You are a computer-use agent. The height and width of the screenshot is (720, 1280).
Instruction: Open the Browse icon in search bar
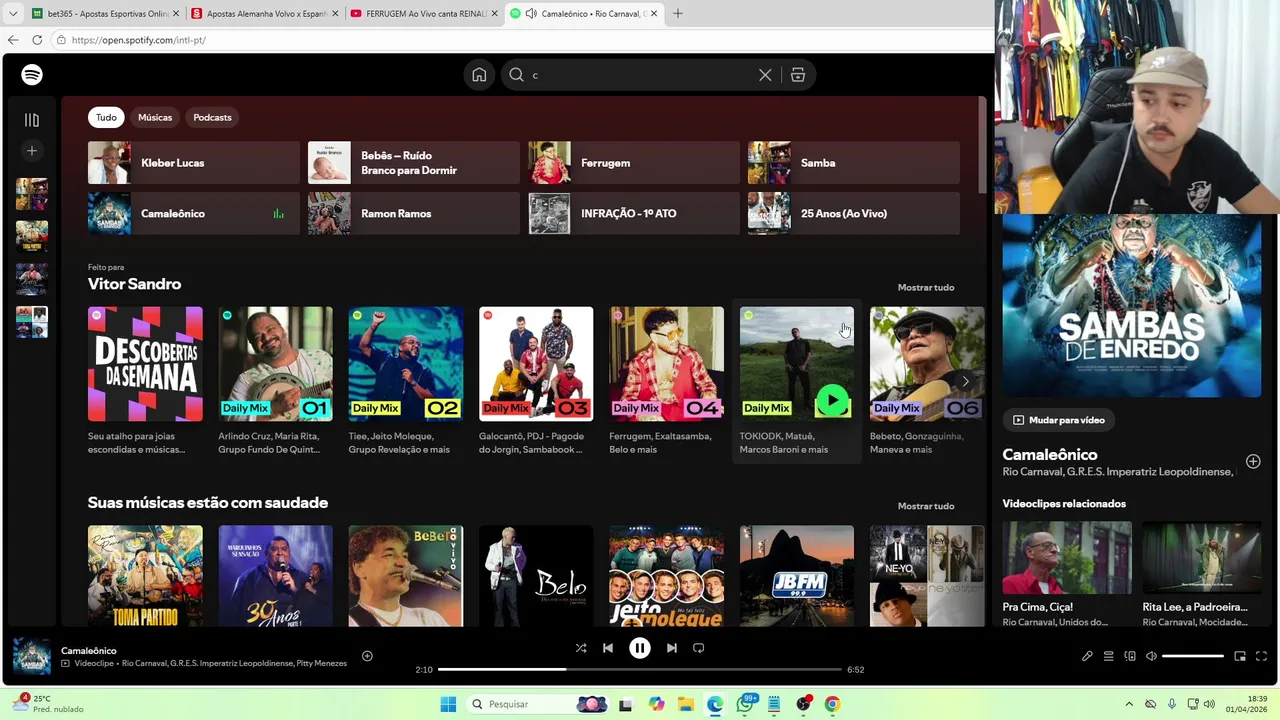pyautogui.click(x=798, y=75)
